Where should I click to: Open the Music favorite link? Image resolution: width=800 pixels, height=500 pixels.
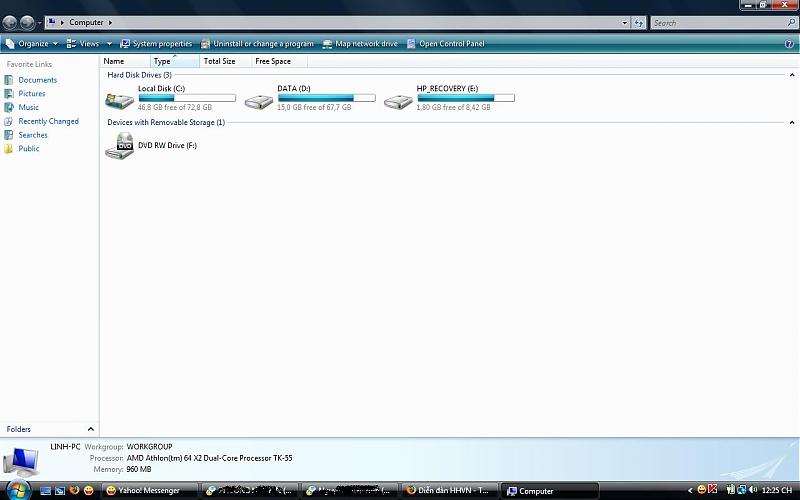[x=28, y=107]
